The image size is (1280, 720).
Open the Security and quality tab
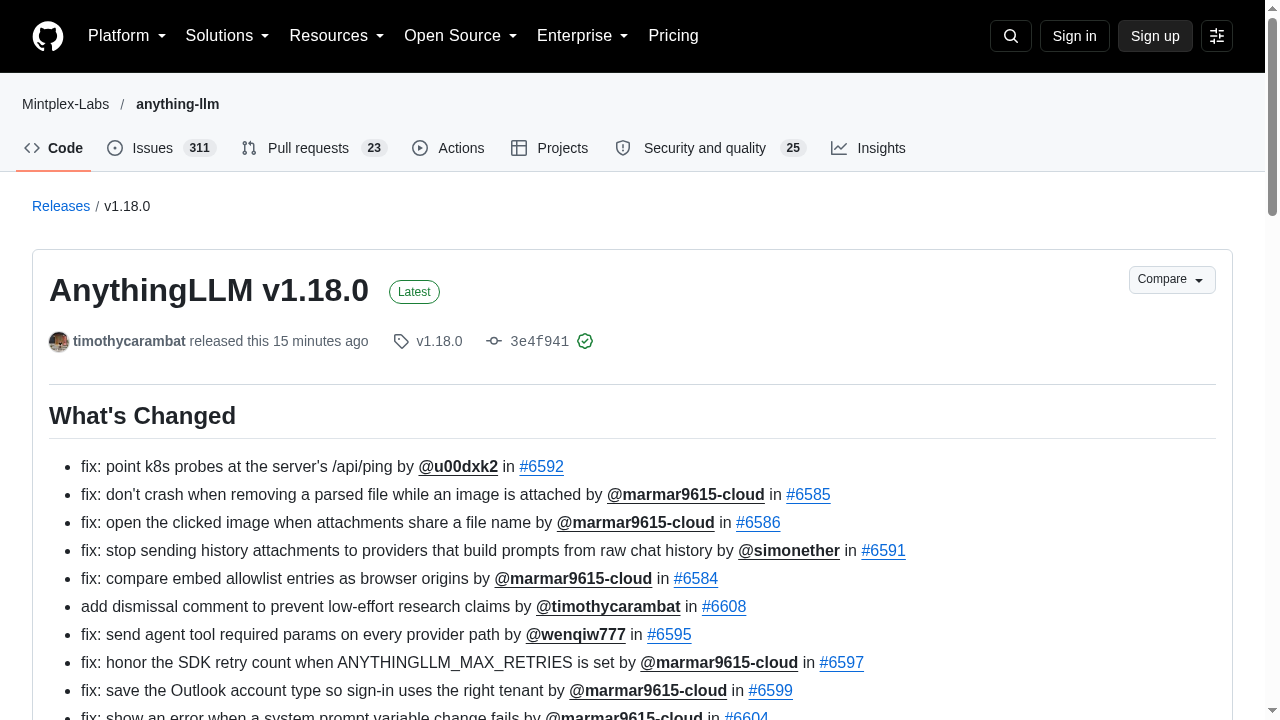tap(710, 148)
